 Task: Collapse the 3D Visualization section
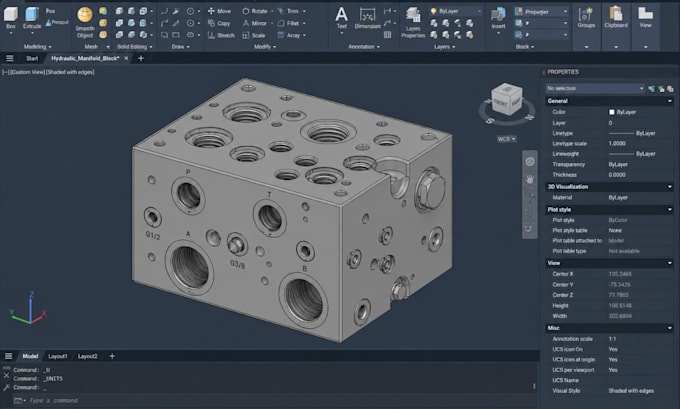click(x=670, y=187)
